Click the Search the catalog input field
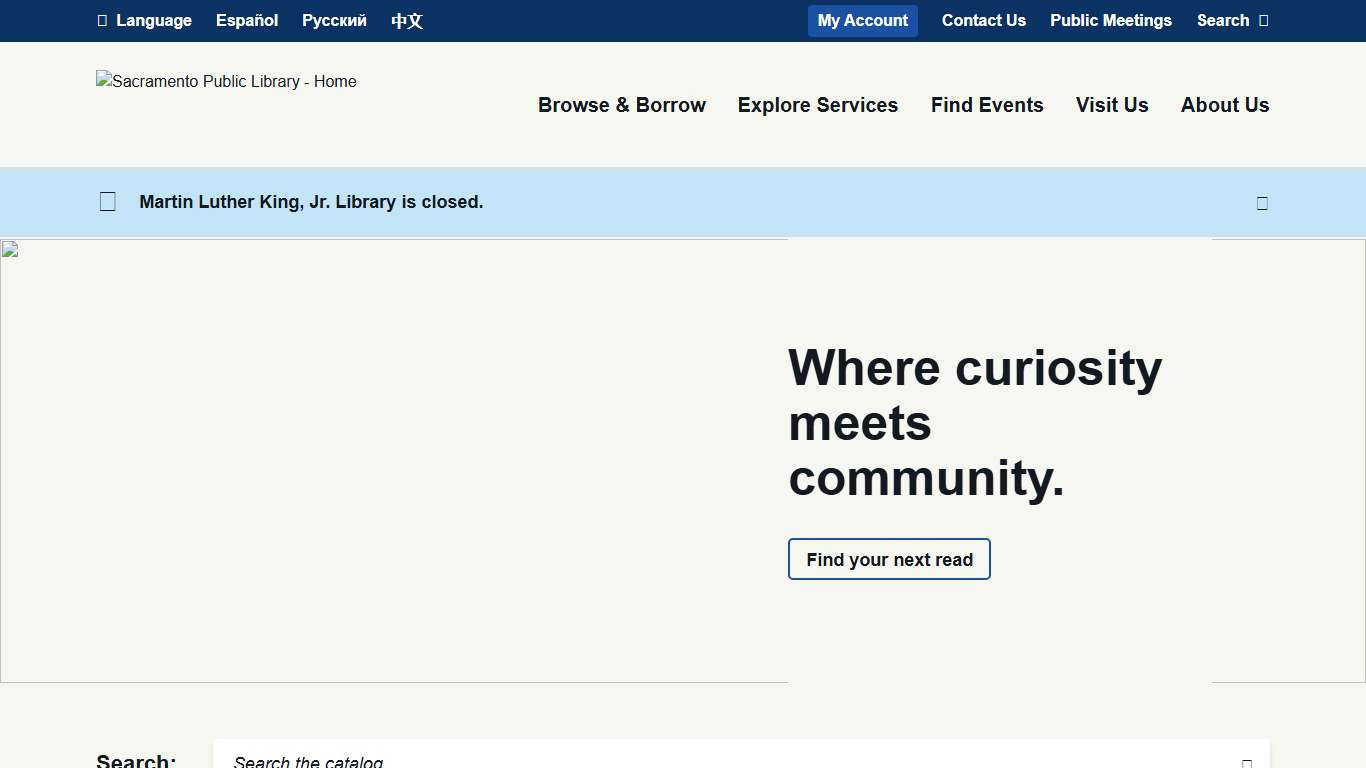The image size is (1366, 768). [x=700, y=760]
